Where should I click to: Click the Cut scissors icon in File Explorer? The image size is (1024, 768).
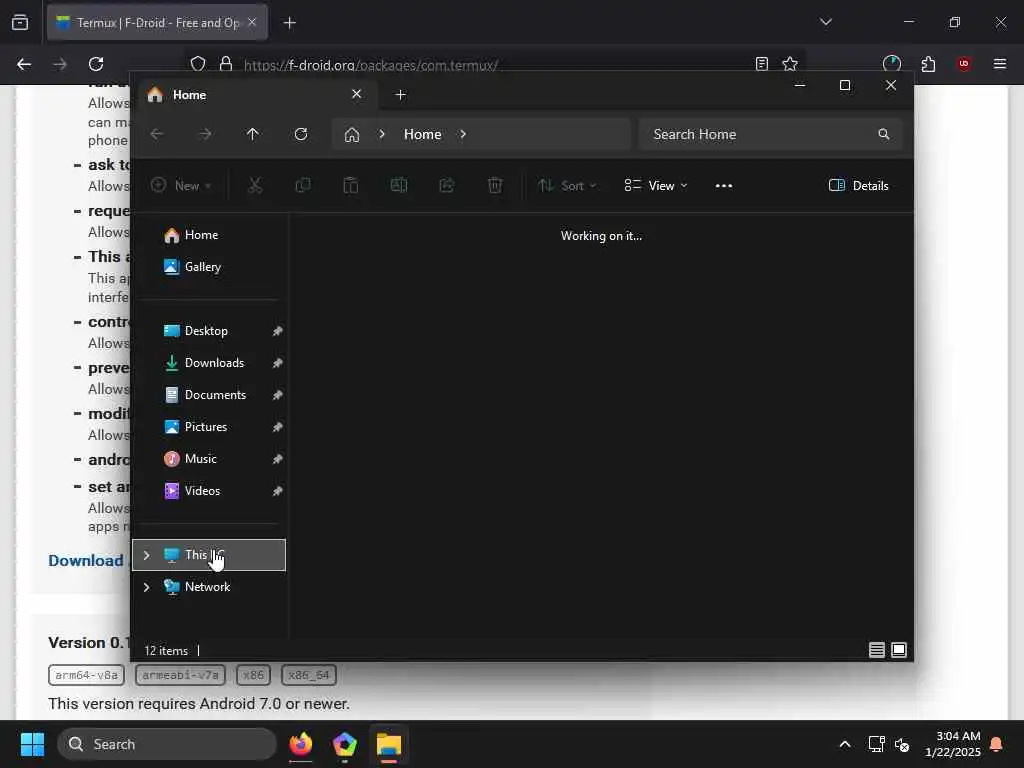click(x=255, y=185)
